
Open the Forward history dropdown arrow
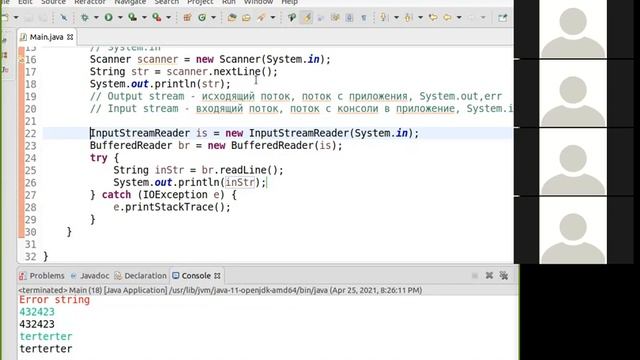[483, 18]
